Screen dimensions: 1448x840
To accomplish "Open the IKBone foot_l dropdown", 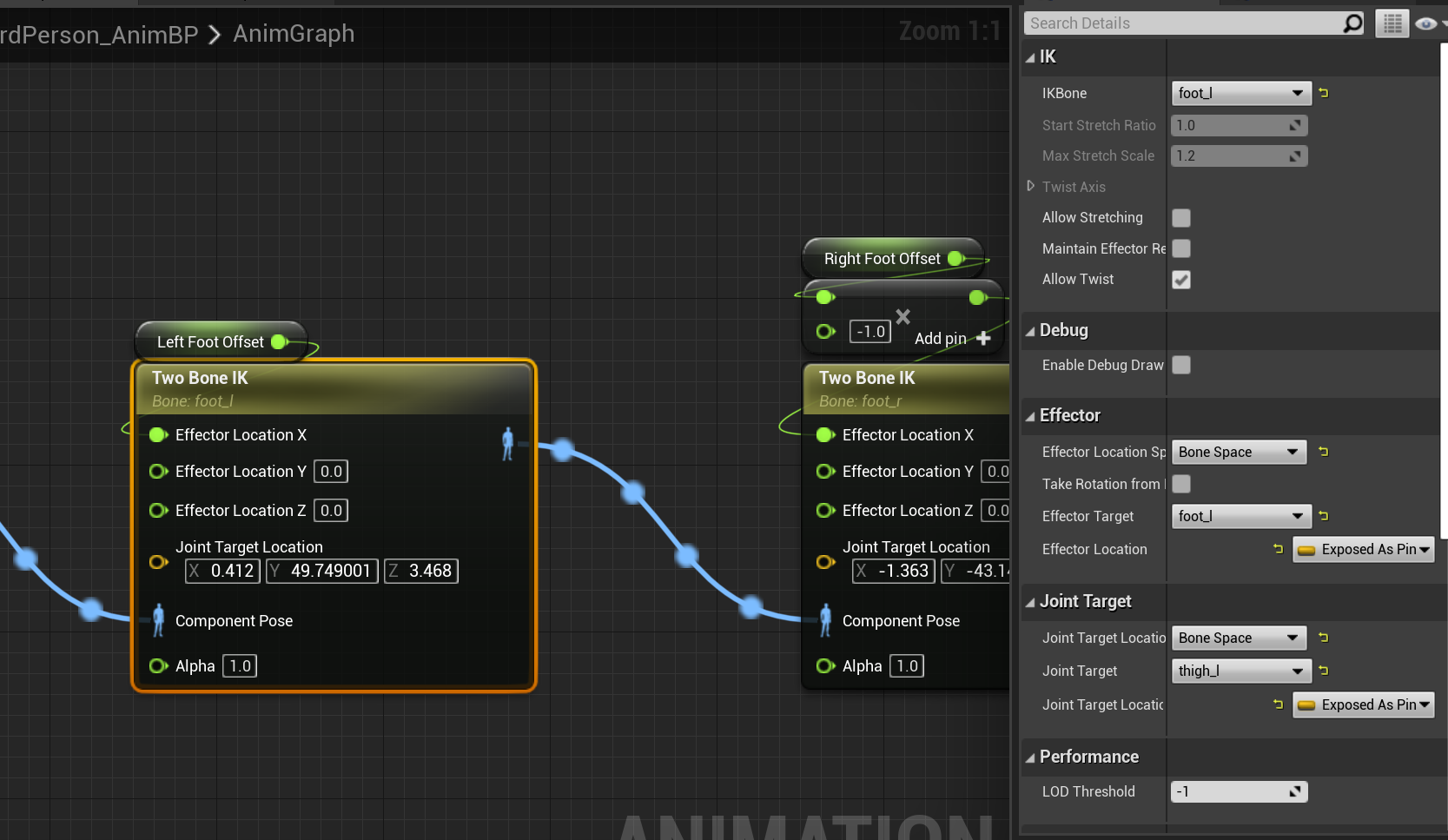I will (1240, 93).
